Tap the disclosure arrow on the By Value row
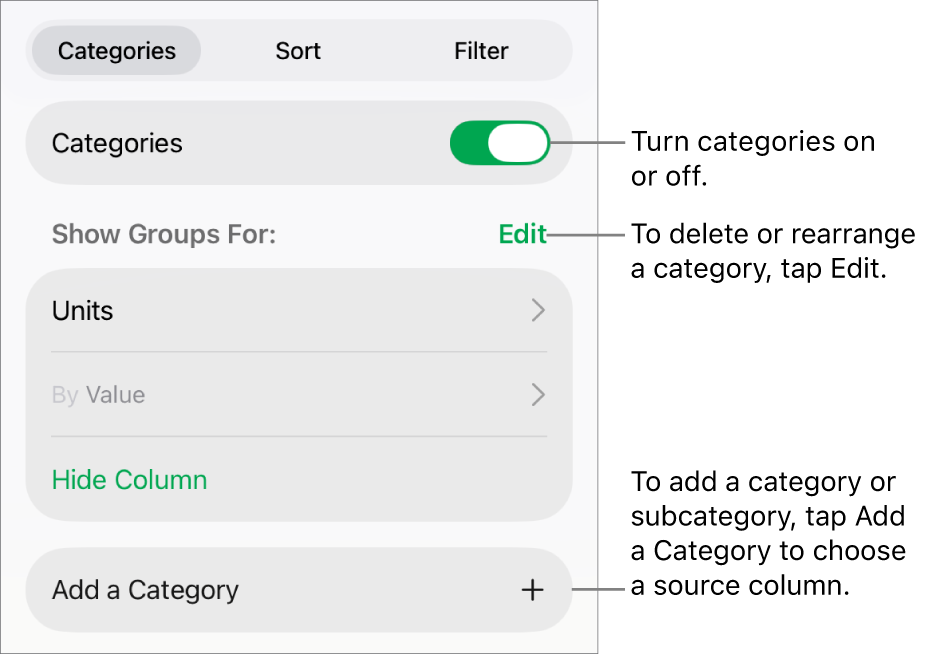 538,394
